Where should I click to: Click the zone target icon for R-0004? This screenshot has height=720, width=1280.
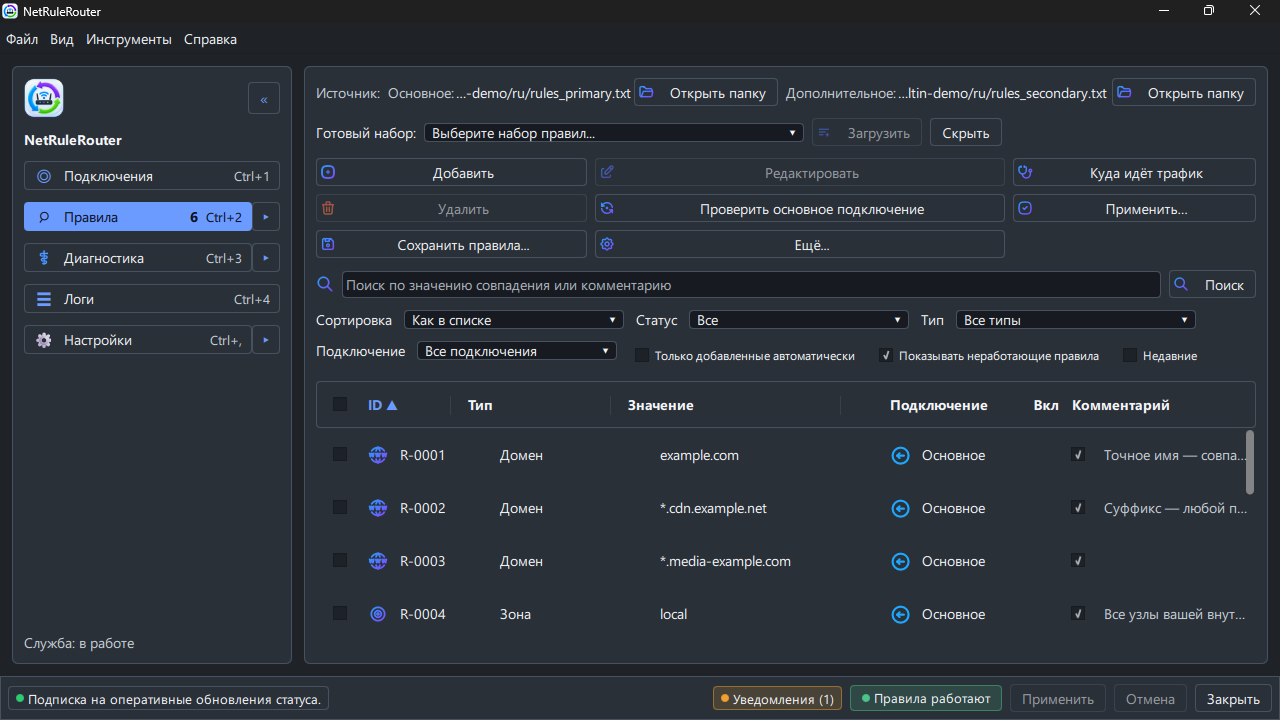coord(378,614)
